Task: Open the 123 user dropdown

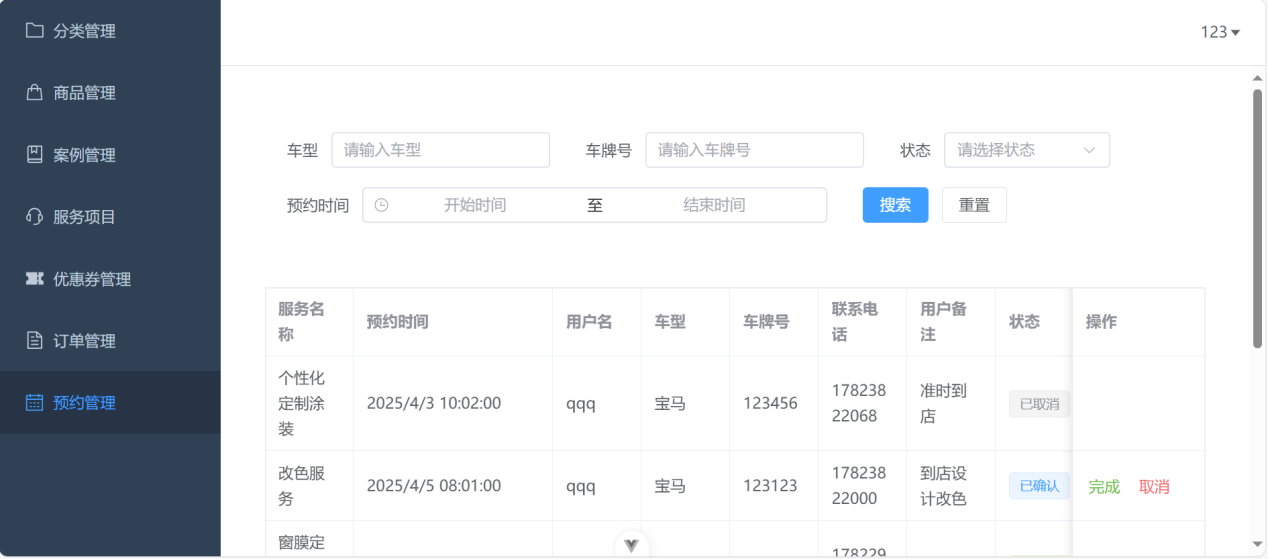Action: pyautogui.click(x=1220, y=32)
